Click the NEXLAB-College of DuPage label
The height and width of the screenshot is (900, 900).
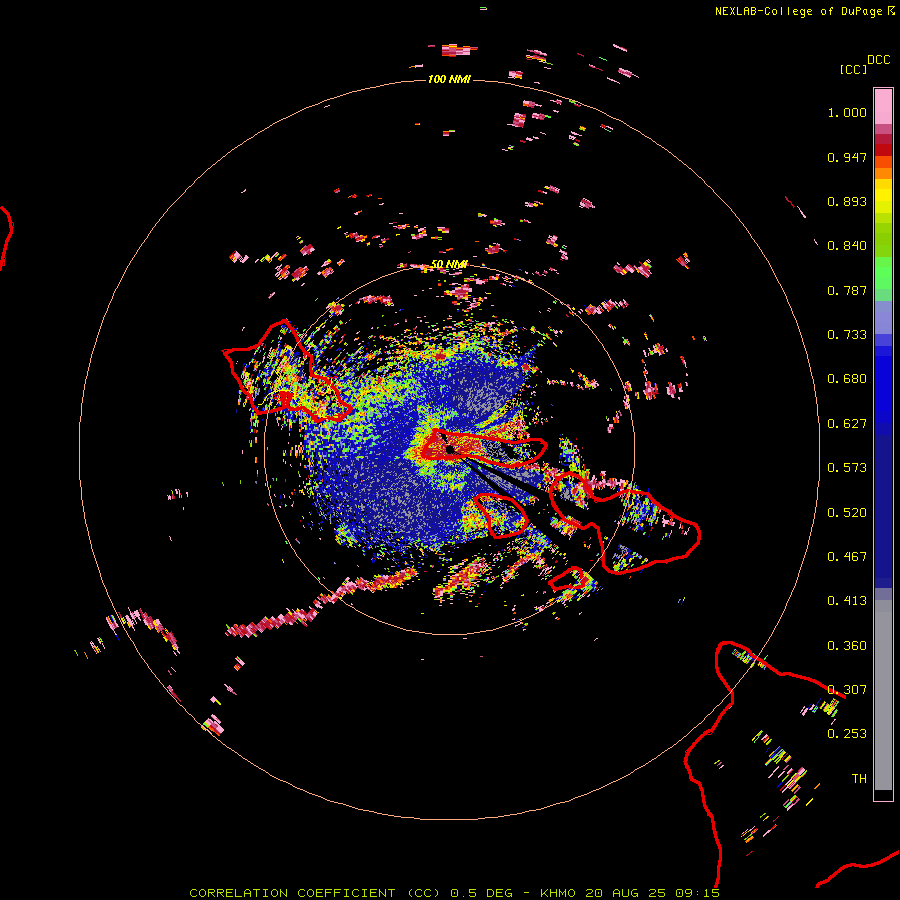tap(798, 11)
